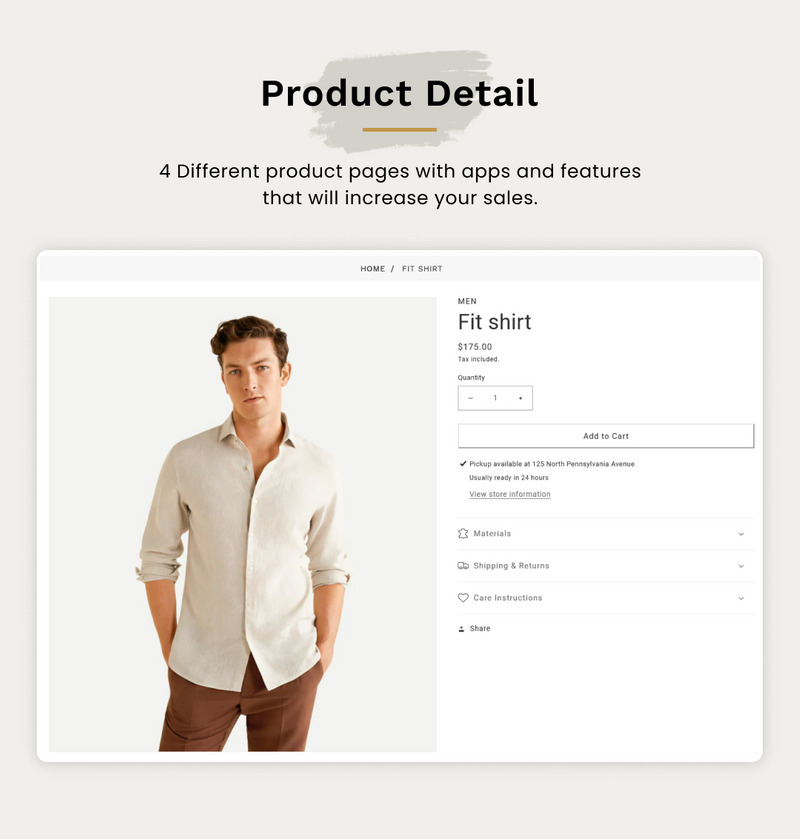Click the Care Instructions heart icon
The image size is (800, 839).
click(x=463, y=598)
